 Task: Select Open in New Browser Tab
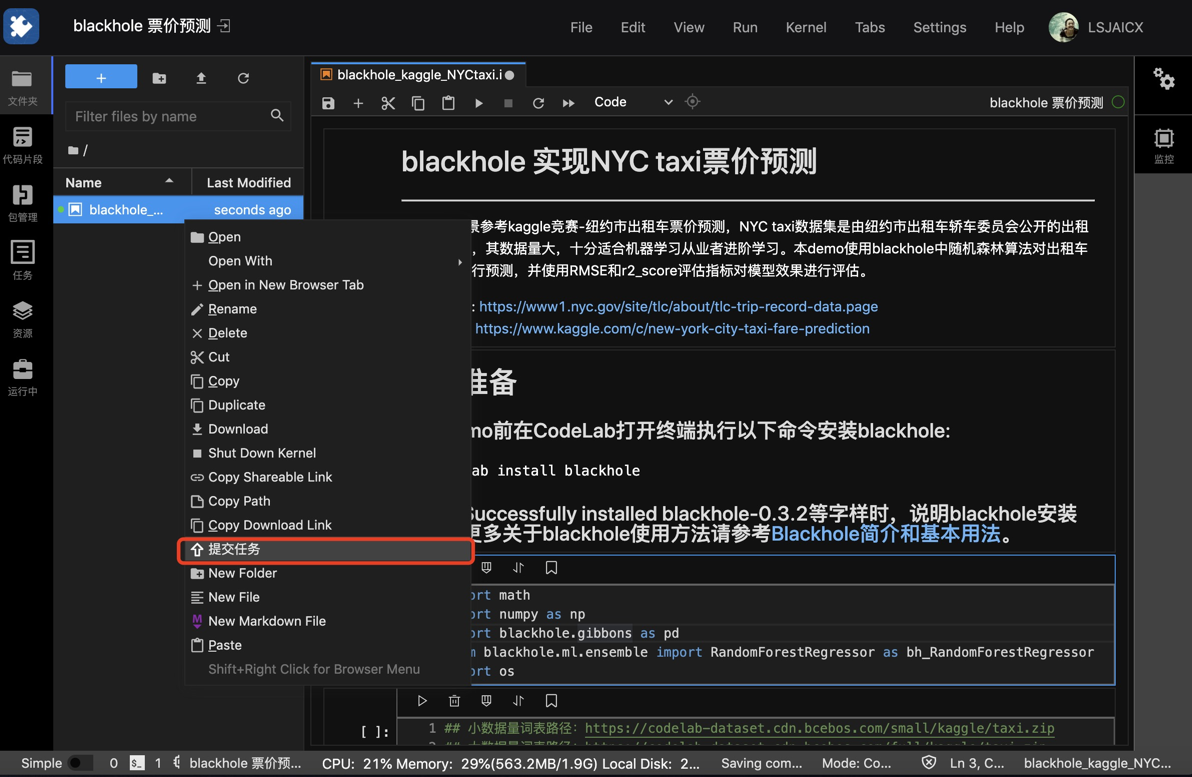(327, 285)
